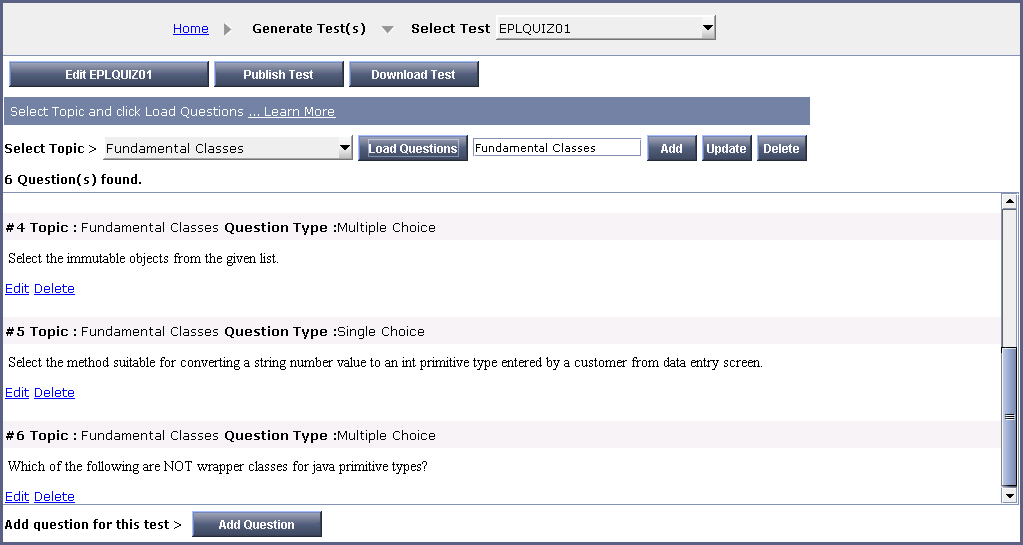Open the Select Topic dropdown
The width and height of the screenshot is (1023, 545).
[x=228, y=148]
